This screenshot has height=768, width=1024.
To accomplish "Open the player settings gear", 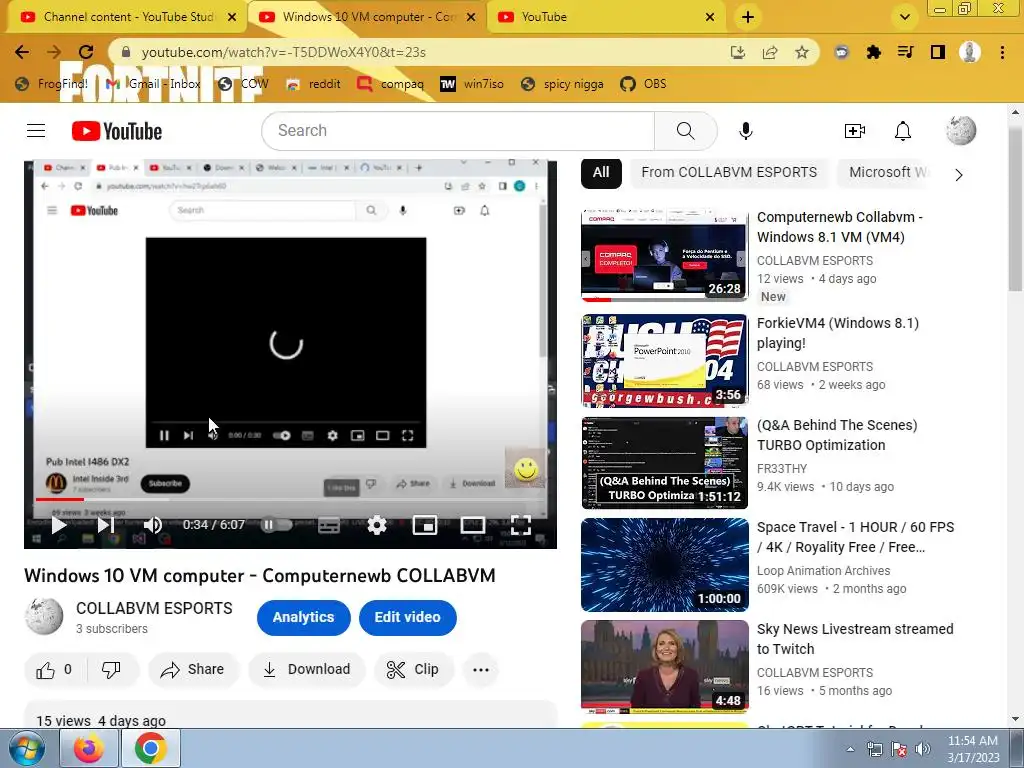I will click(377, 524).
